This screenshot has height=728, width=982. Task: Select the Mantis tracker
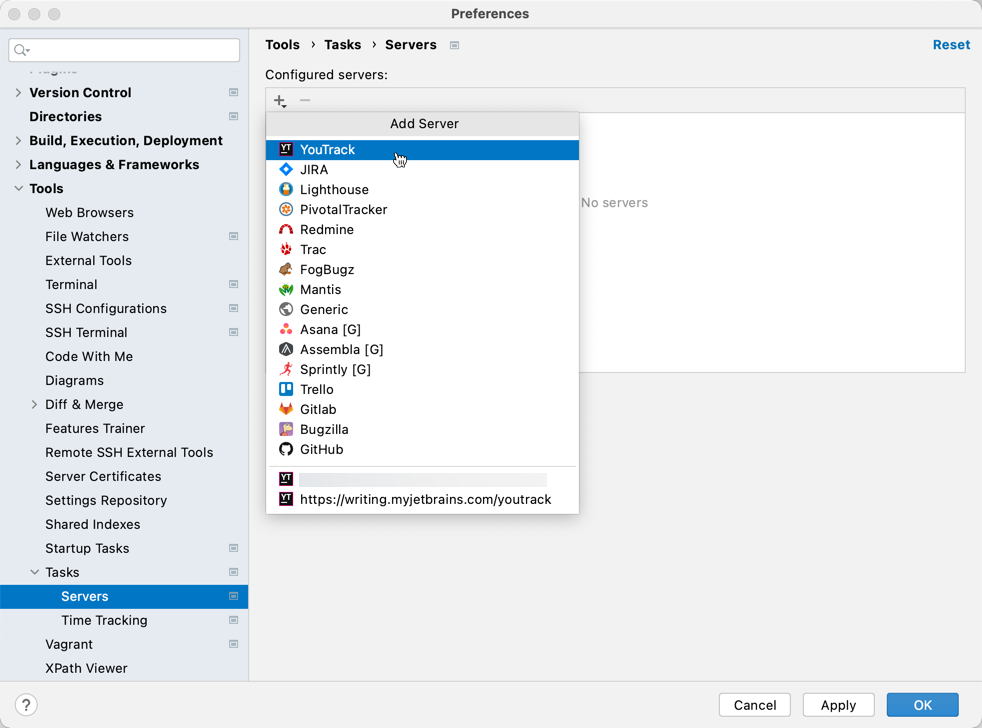320,289
